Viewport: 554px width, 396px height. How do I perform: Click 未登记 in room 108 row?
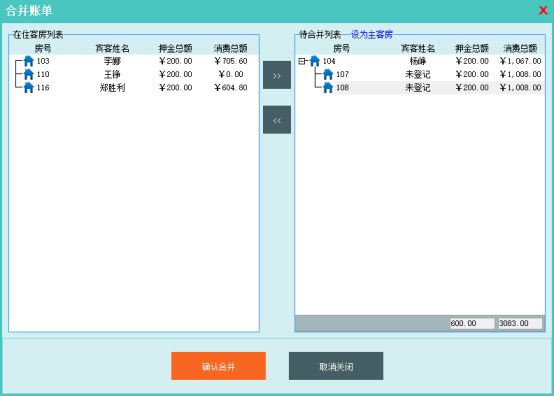[x=418, y=88]
